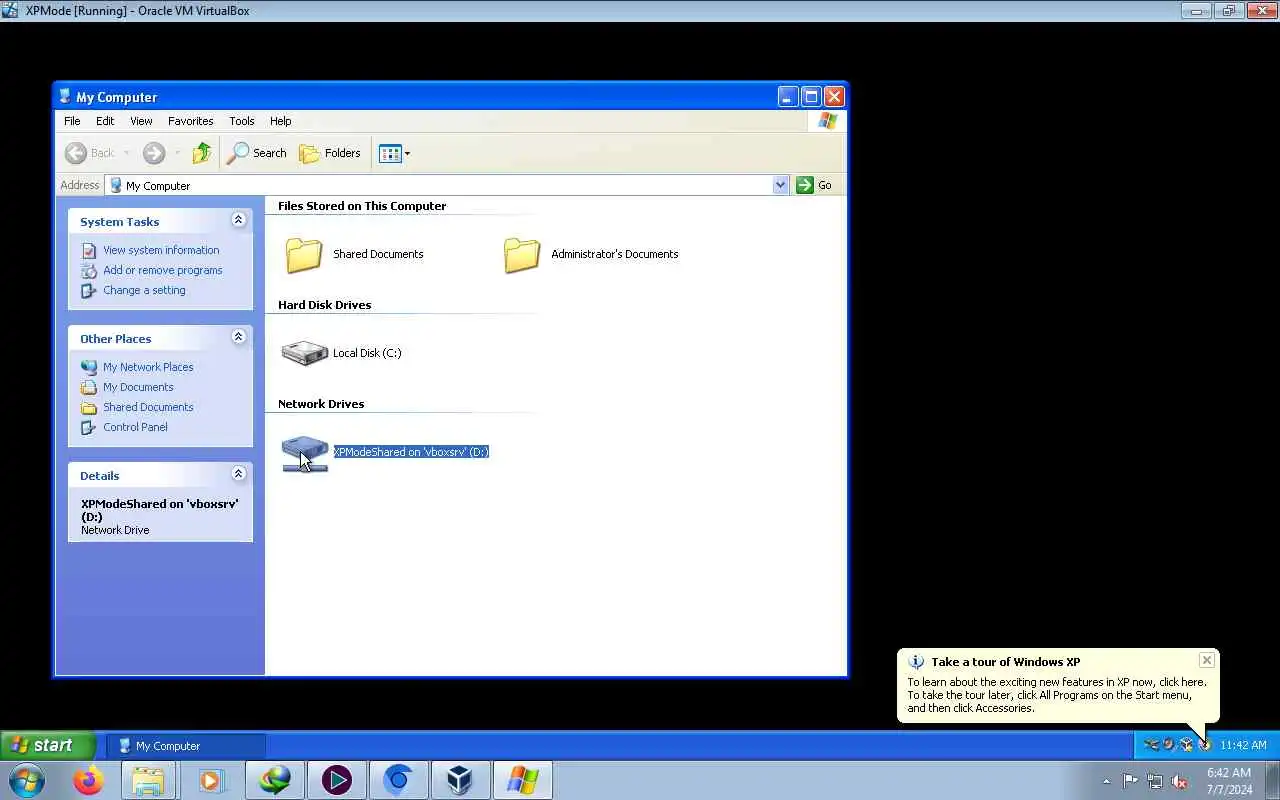Click the host clock showing 6:42 AM
The width and height of the screenshot is (1280, 800).
tap(1229, 781)
